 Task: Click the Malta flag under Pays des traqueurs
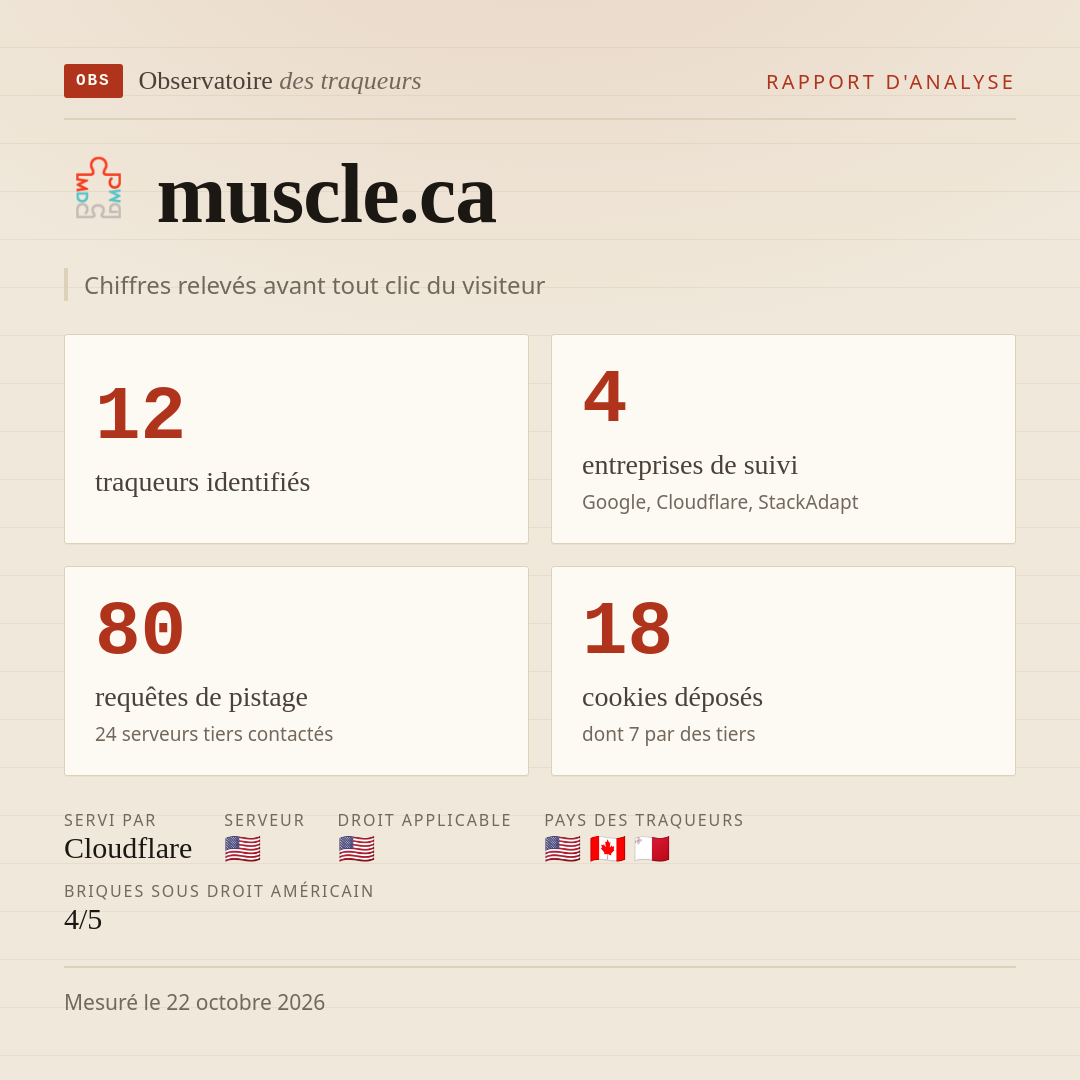click(x=652, y=849)
